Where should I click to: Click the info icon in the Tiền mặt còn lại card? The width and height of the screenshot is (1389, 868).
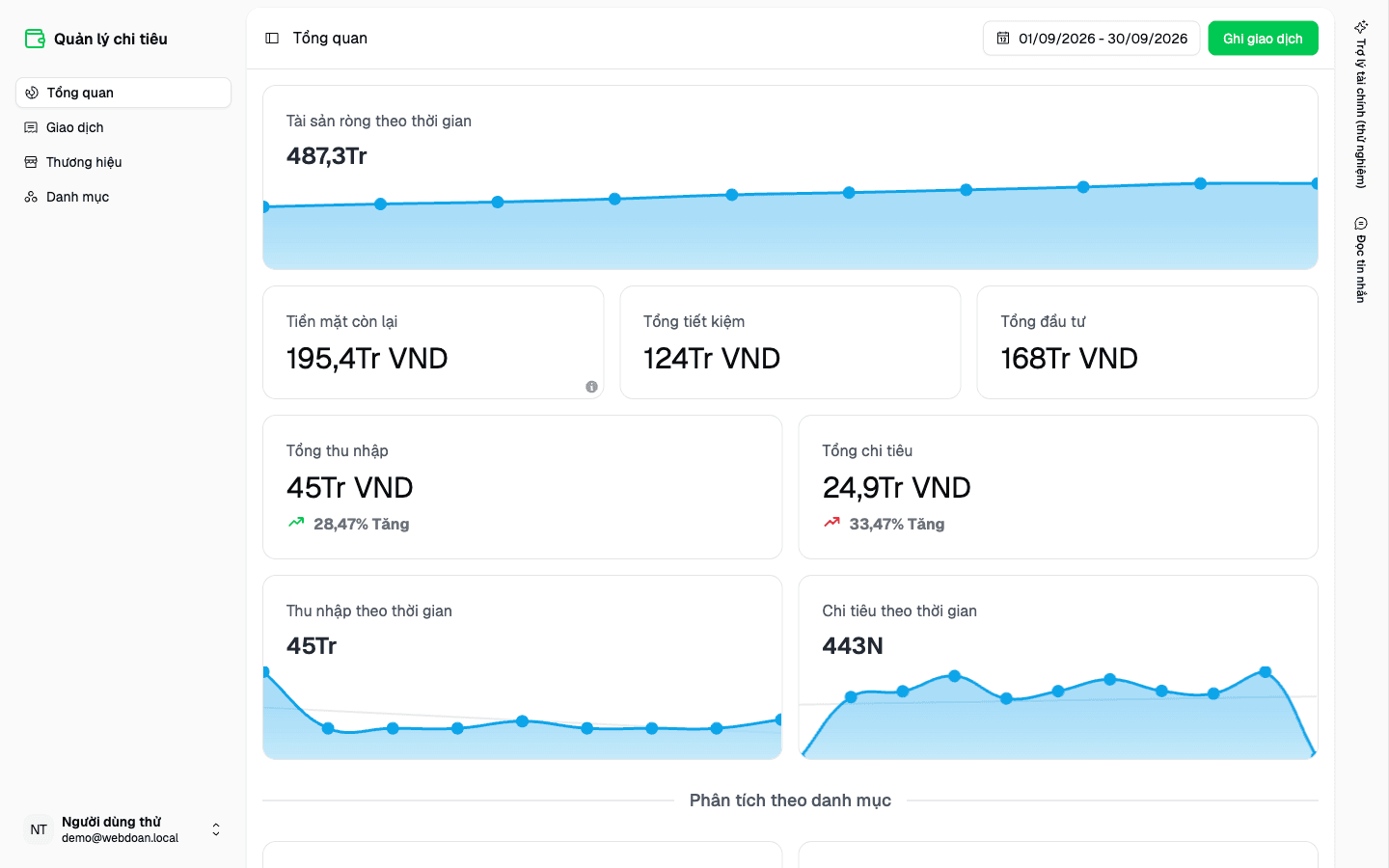[591, 387]
